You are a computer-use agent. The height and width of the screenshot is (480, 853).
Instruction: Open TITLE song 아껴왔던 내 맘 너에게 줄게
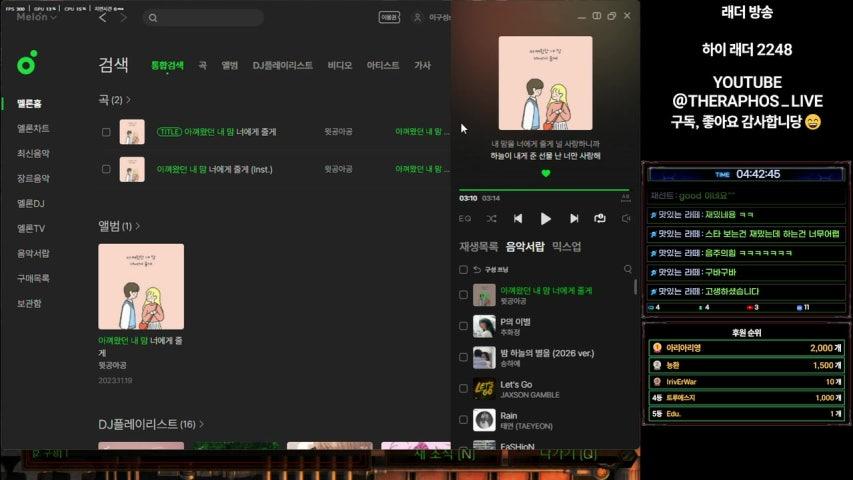[x=230, y=132]
